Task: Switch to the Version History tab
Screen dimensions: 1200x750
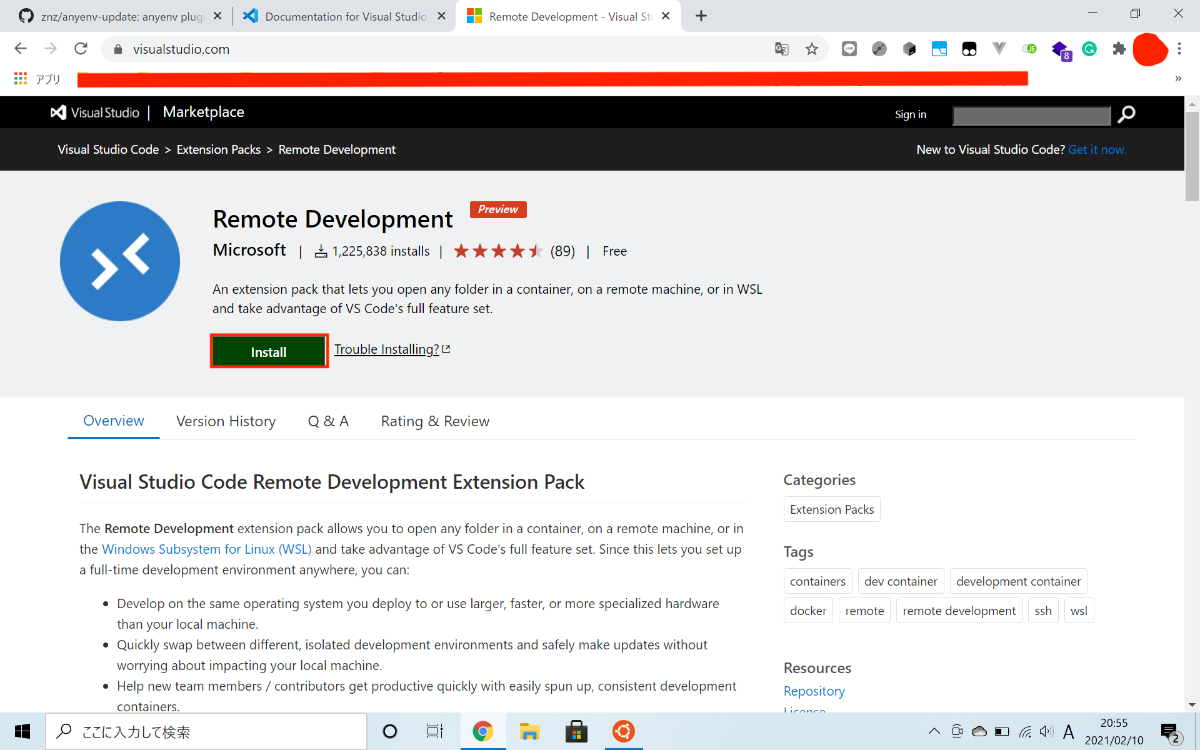Action: (226, 421)
